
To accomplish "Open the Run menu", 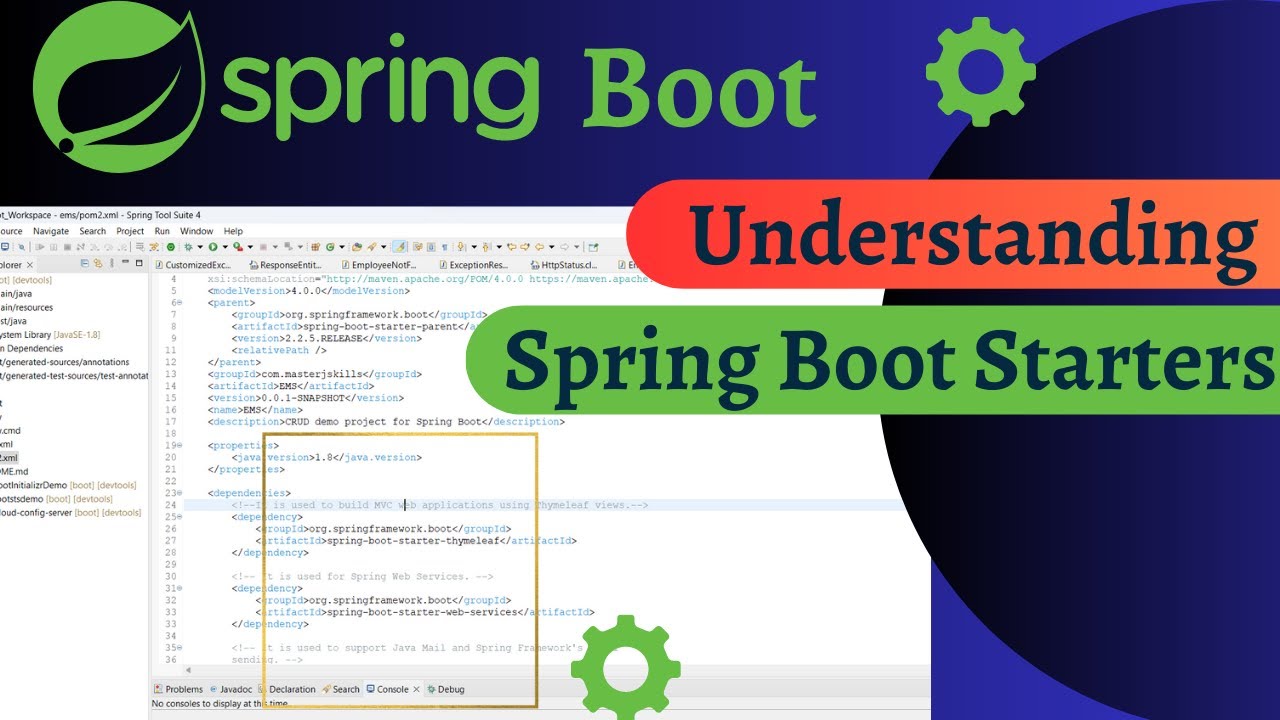I will click(162, 231).
